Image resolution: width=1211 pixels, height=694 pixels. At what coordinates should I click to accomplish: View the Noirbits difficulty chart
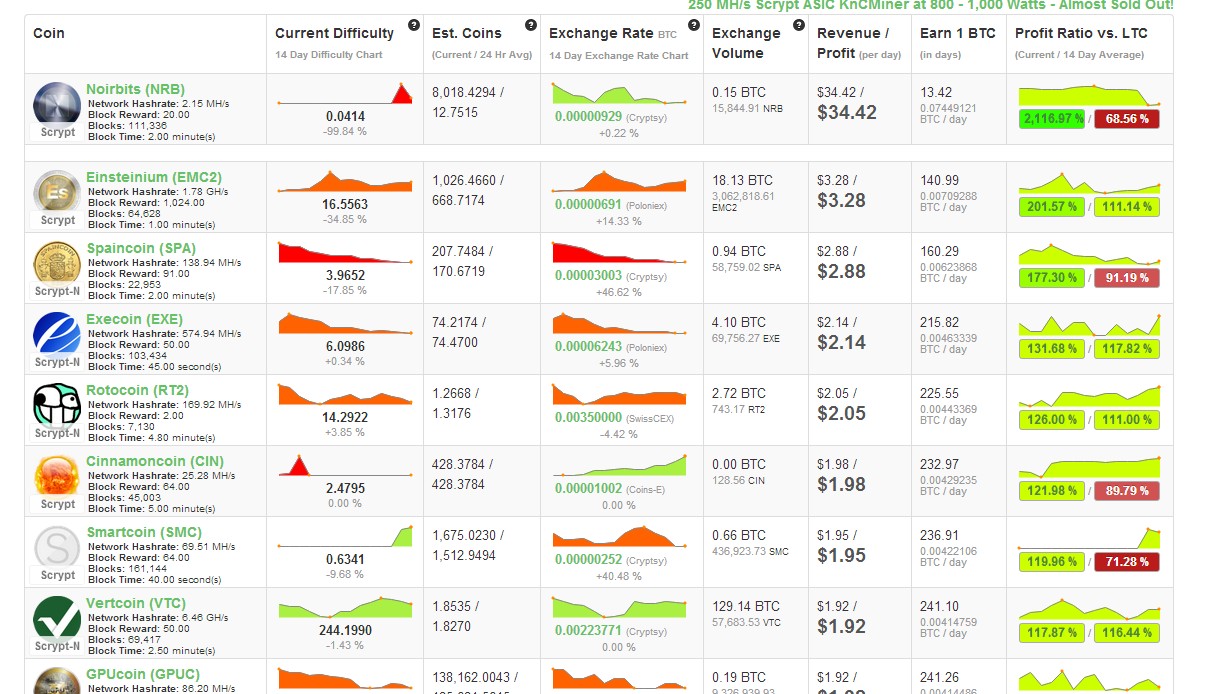345,93
